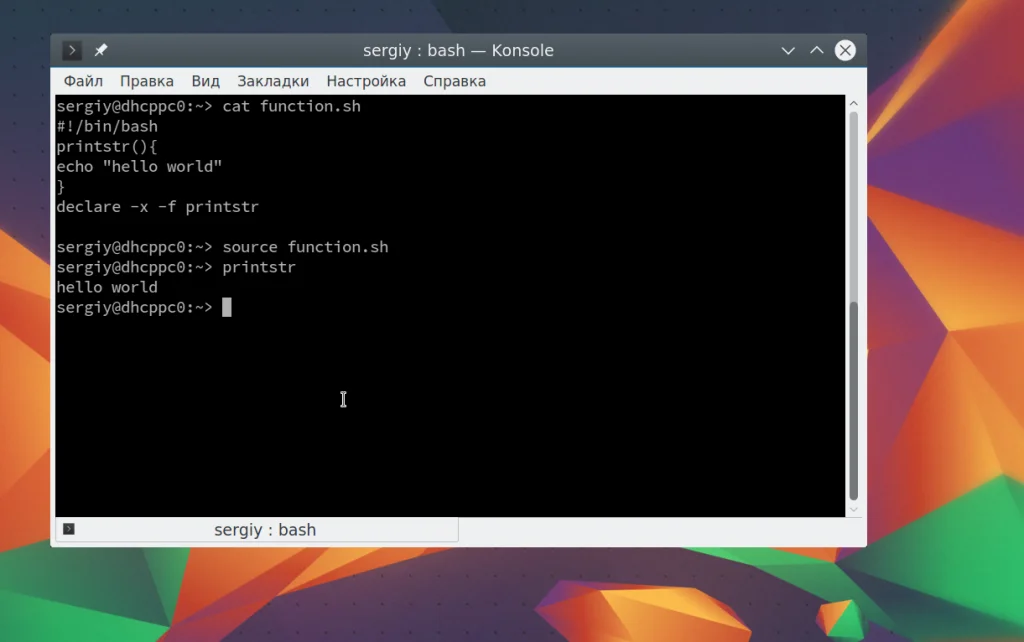1024x642 pixels.
Task: Click the scrollbar up arrow
Action: 854,104
